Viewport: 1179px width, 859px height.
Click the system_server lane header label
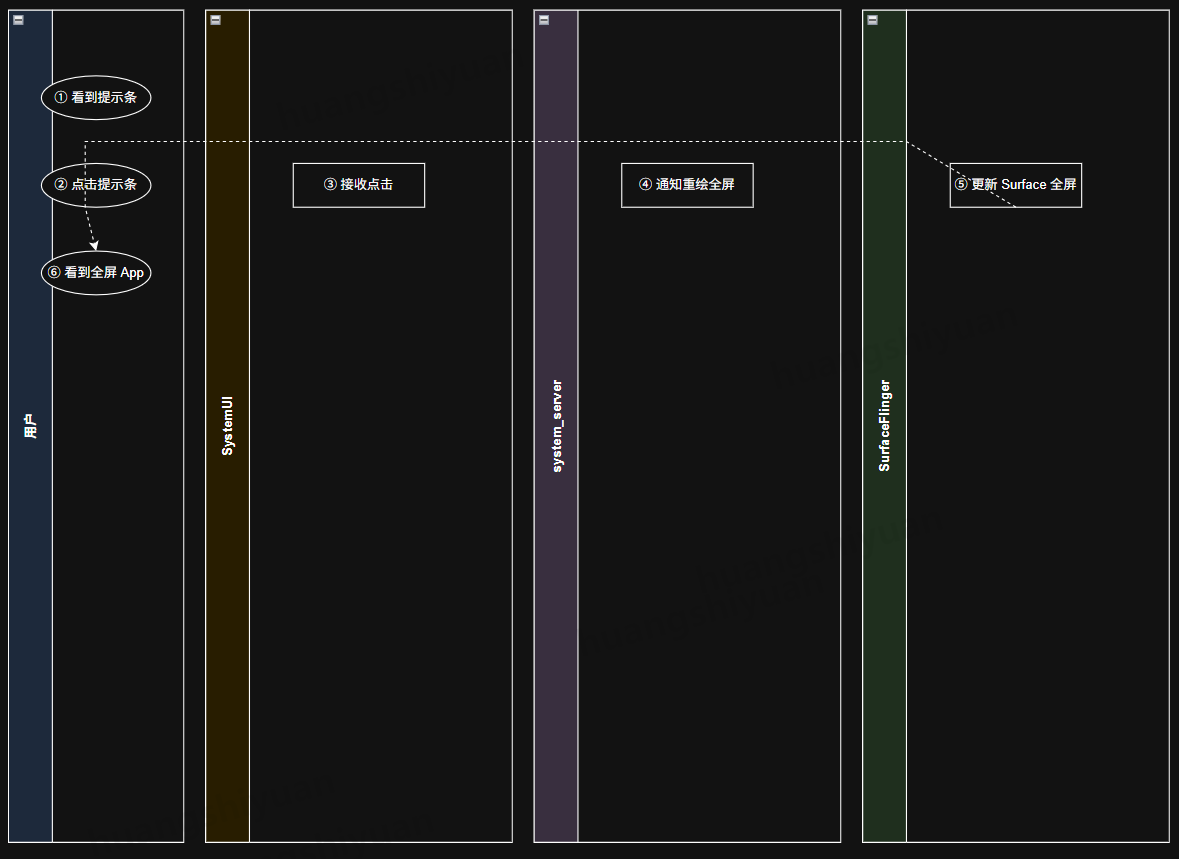pos(556,426)
